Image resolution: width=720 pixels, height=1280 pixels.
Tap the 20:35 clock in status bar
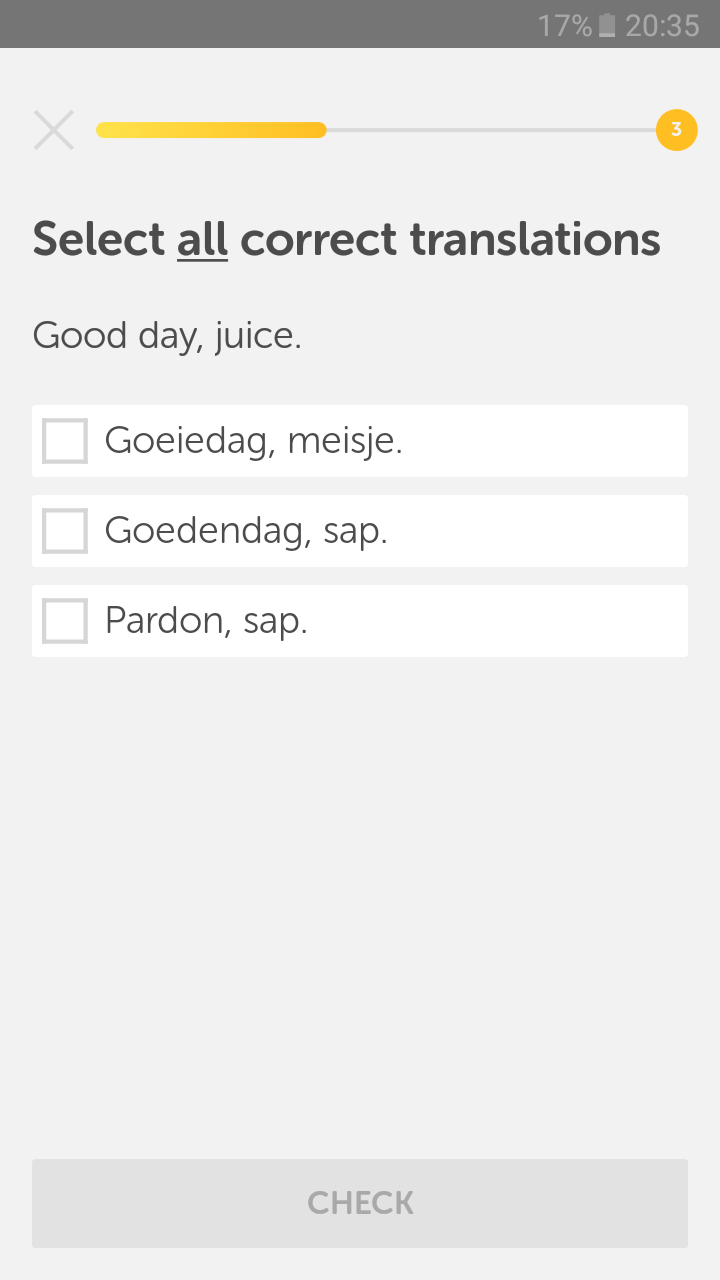click(x=662, y=26)
